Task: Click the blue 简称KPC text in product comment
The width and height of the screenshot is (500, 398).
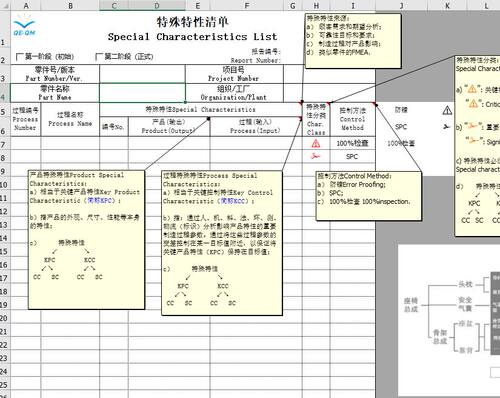Action: pyautogui.click(x=101, y=201)
